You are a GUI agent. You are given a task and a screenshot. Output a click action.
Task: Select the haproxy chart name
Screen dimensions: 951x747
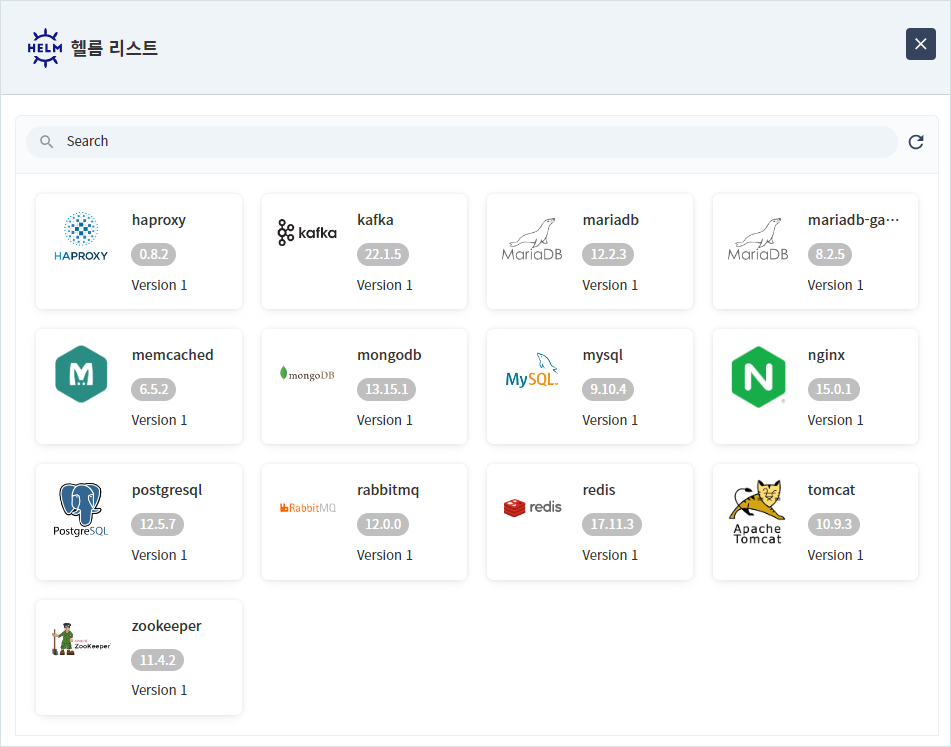tap(159, 220)
